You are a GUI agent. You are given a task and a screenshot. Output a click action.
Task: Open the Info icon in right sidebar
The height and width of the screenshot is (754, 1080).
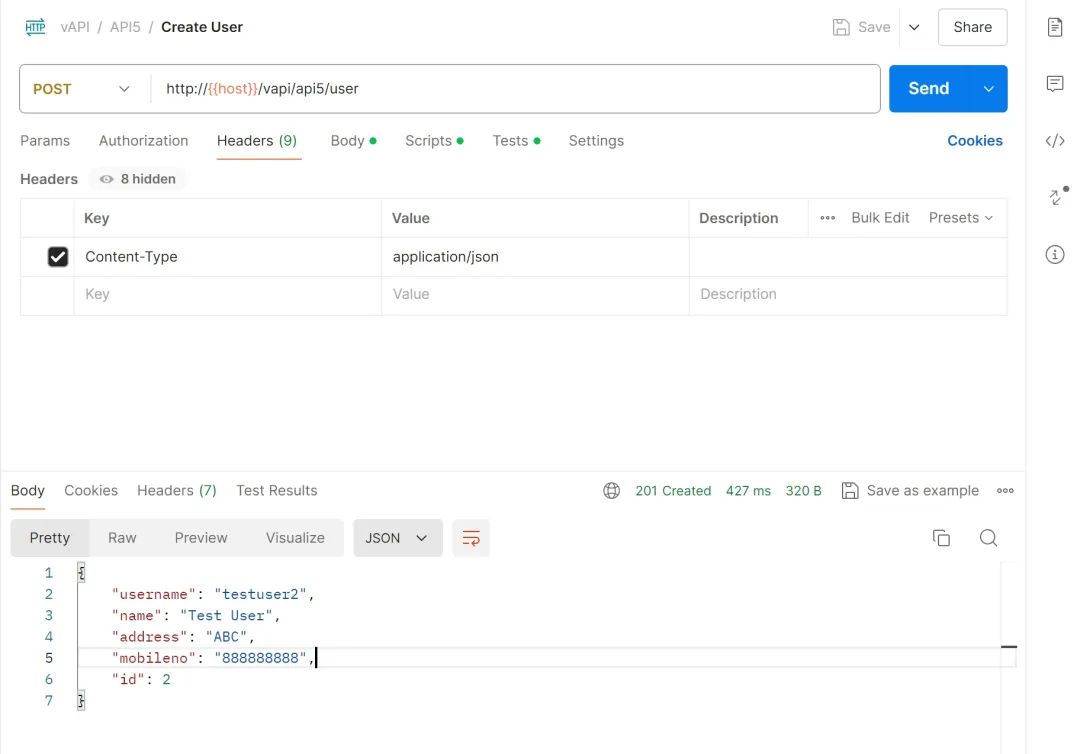pos(1055,254)
